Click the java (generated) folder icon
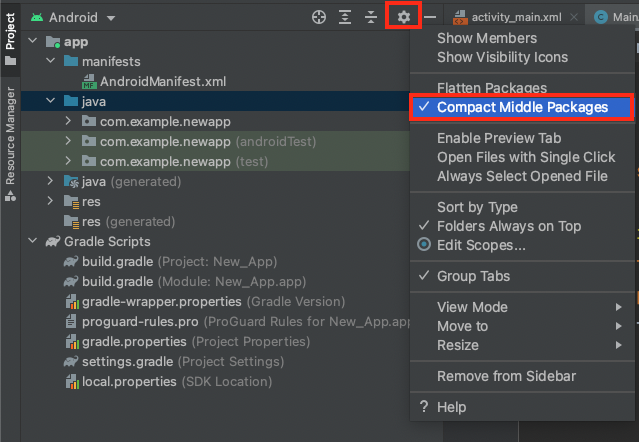 (71, 182)
